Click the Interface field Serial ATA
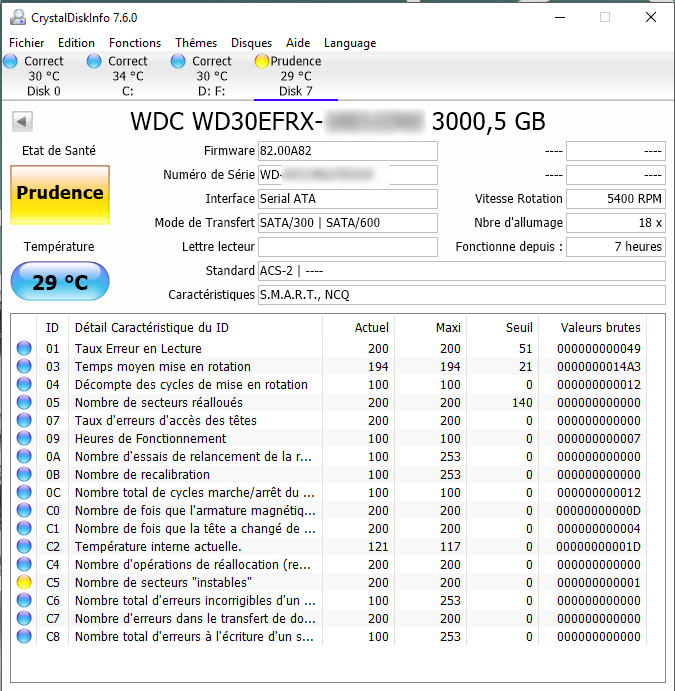 click(348, 199)
